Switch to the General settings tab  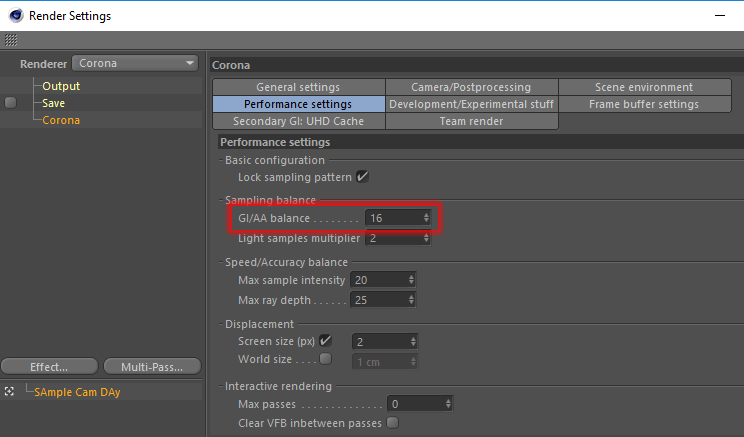pyautogui.click(x=298, y=87)
